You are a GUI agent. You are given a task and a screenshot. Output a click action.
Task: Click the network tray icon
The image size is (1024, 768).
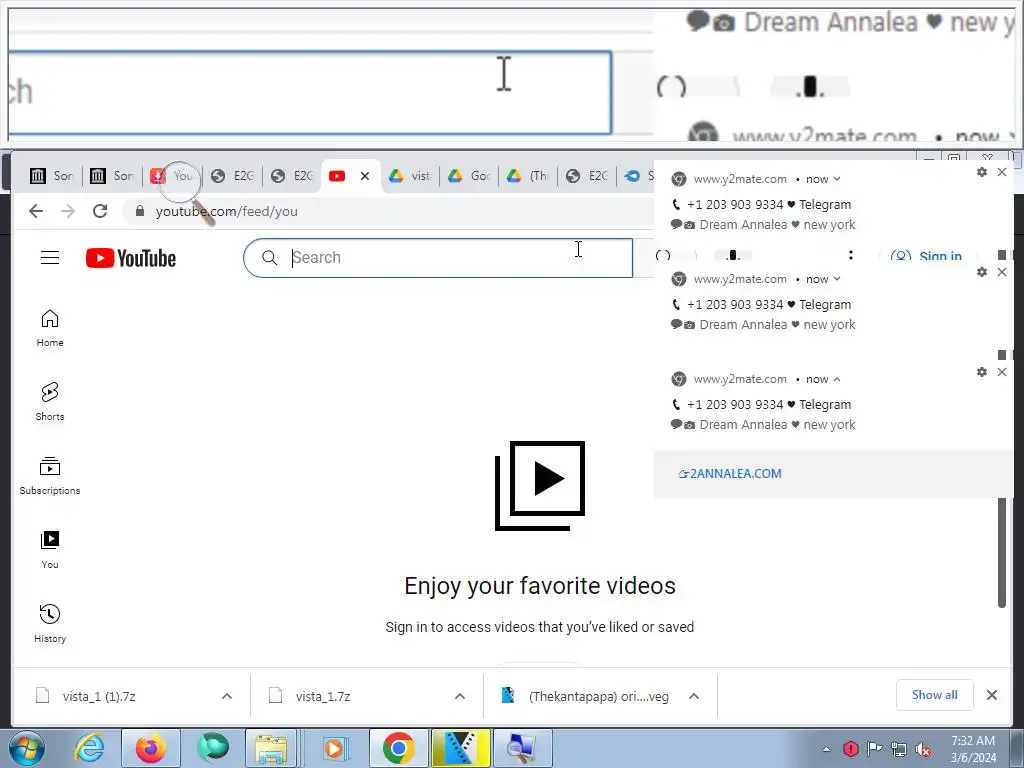(x=899, y=749)
